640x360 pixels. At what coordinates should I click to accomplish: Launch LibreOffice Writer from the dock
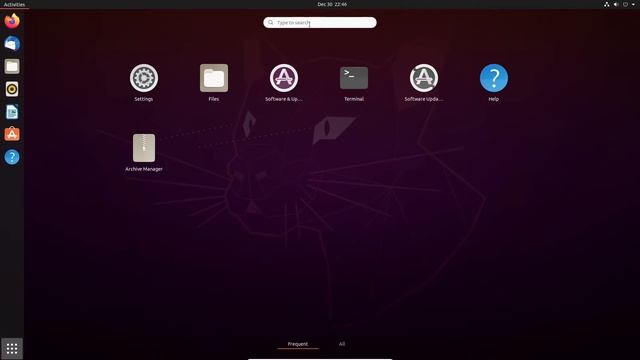point(12,112)
